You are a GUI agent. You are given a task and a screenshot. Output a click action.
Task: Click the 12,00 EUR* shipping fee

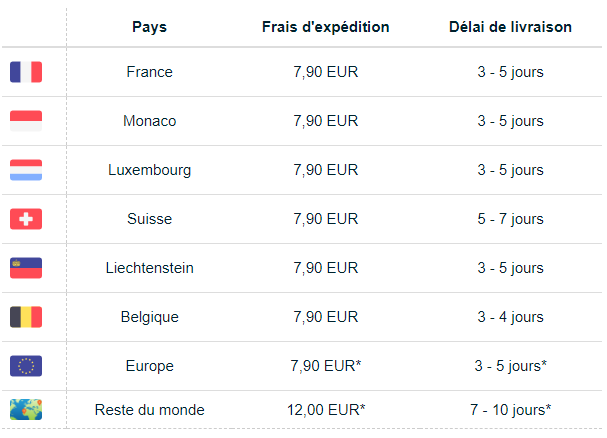[x=326, y=410]
